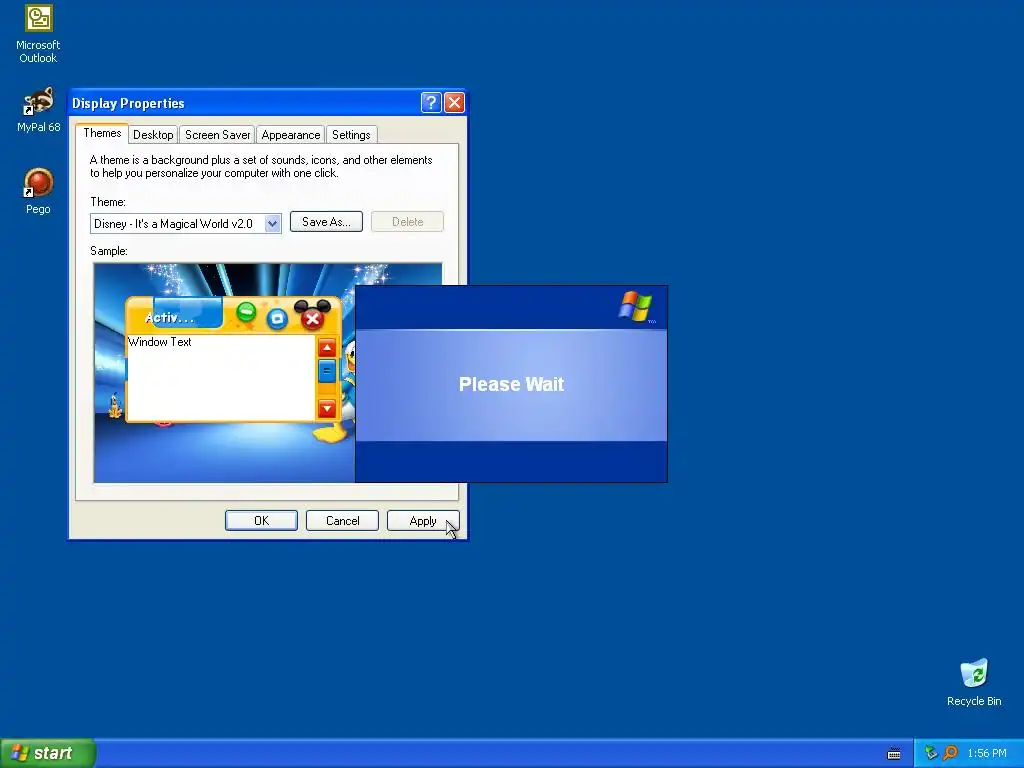Click the Apply button

(x=423, y=520)
